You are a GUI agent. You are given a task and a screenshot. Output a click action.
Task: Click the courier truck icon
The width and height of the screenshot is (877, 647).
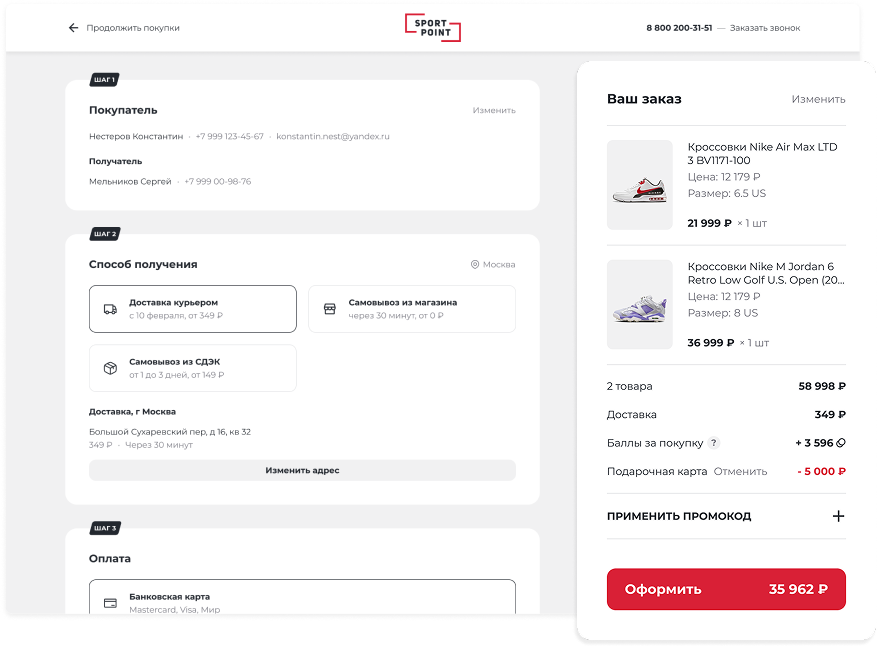(x=111, y=309)
